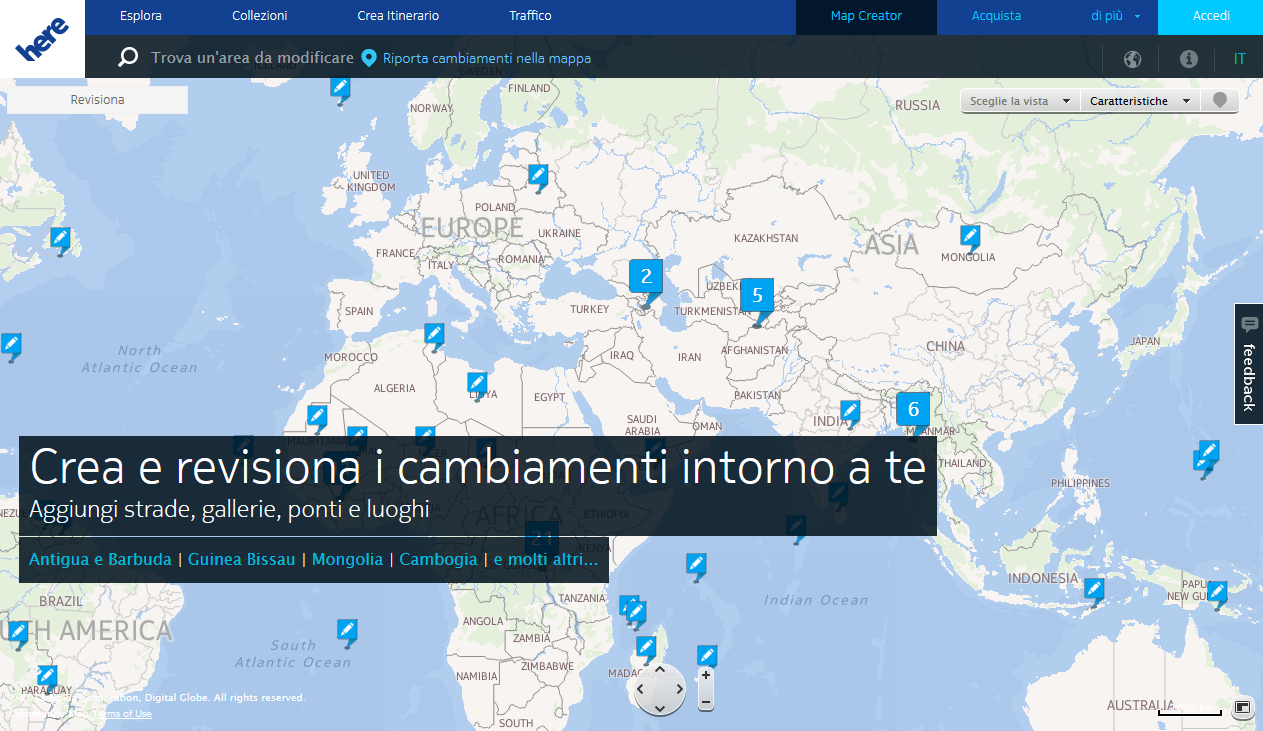This screenshot has width=1263, height=731.
Task: Click the edit marker over Mauritania
Action: pos(317,417)
